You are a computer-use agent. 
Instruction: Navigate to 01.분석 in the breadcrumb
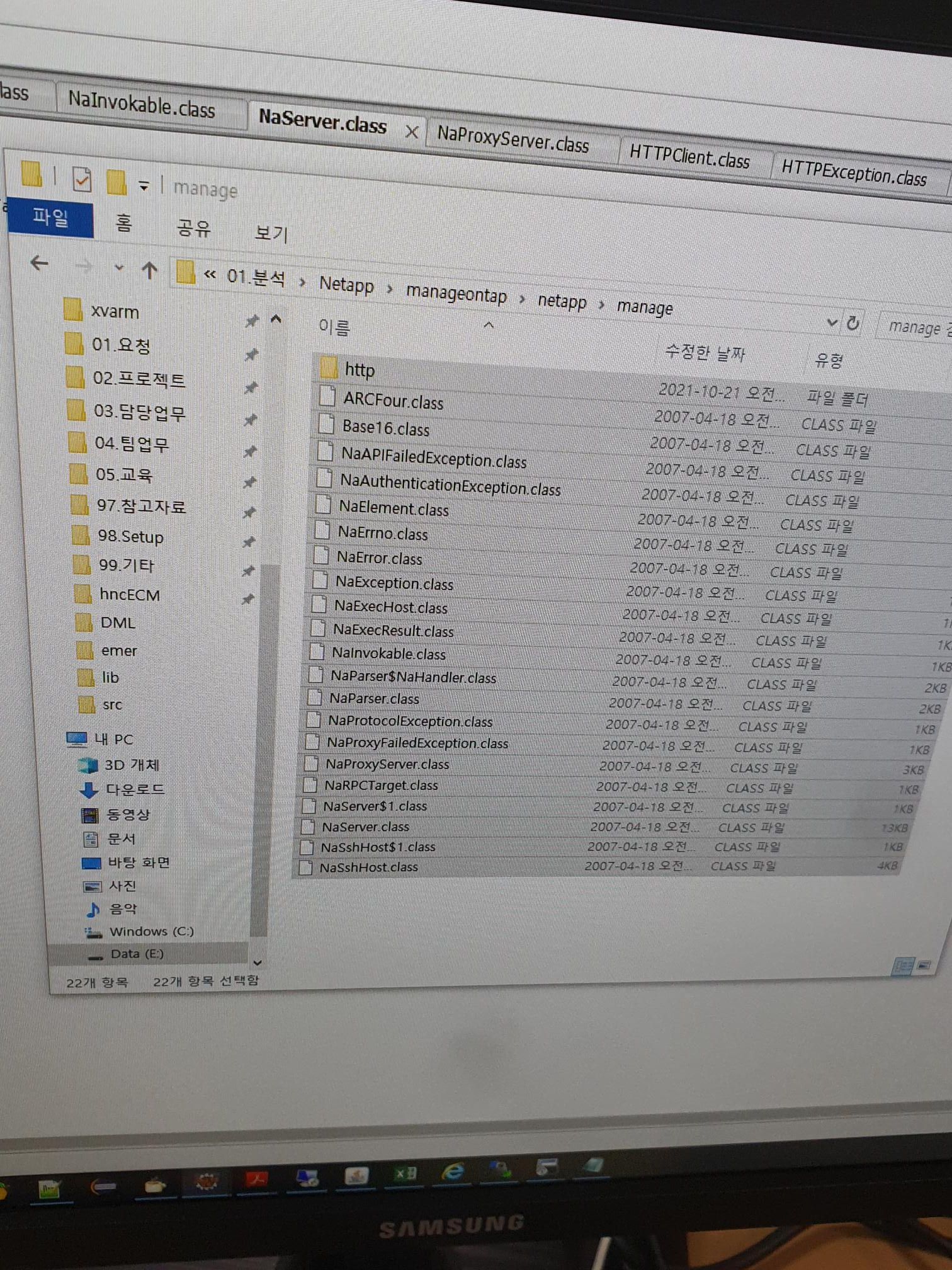click(x=256, y=277)
